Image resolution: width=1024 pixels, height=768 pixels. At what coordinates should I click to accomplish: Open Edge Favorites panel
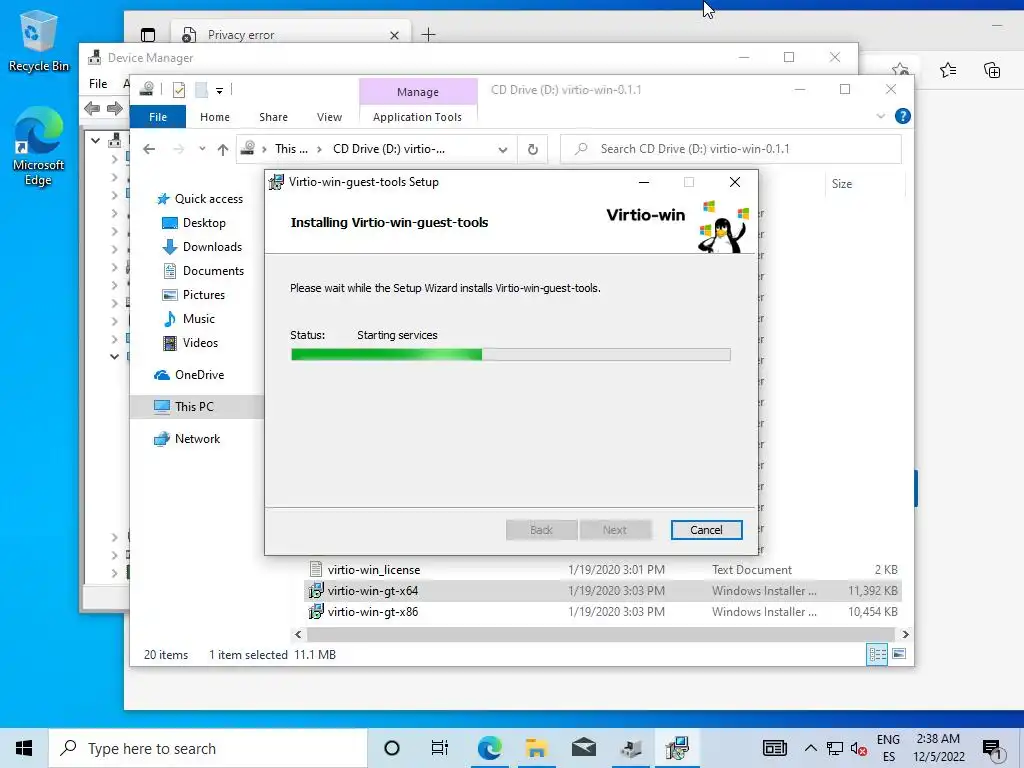(x=948, y=70)
